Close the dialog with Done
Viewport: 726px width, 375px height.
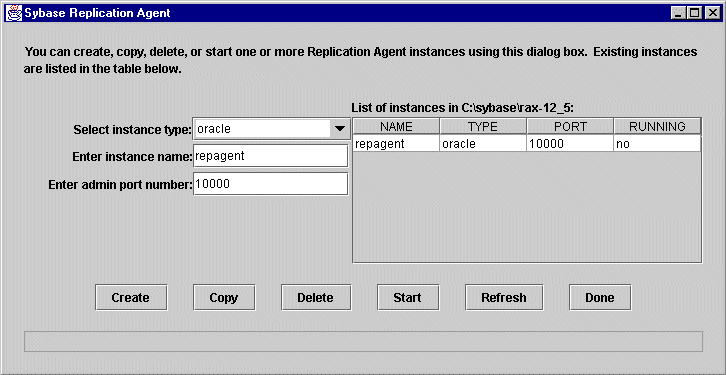(600, 297)
